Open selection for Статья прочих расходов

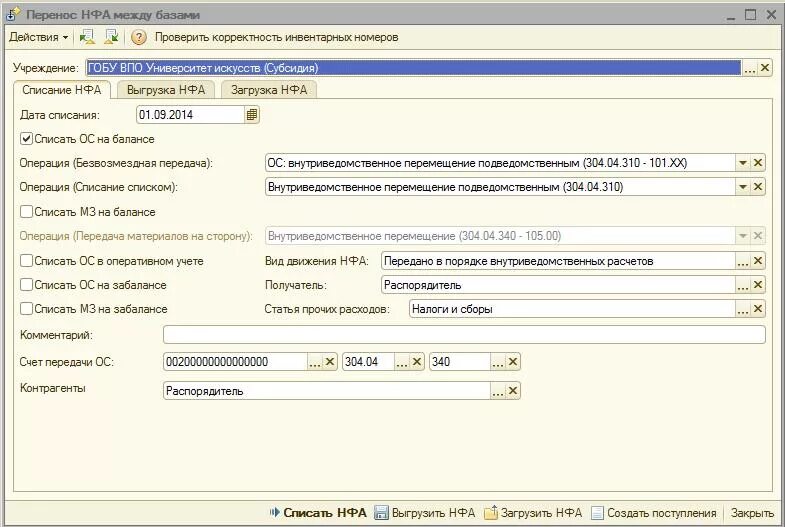click(743, 309)
